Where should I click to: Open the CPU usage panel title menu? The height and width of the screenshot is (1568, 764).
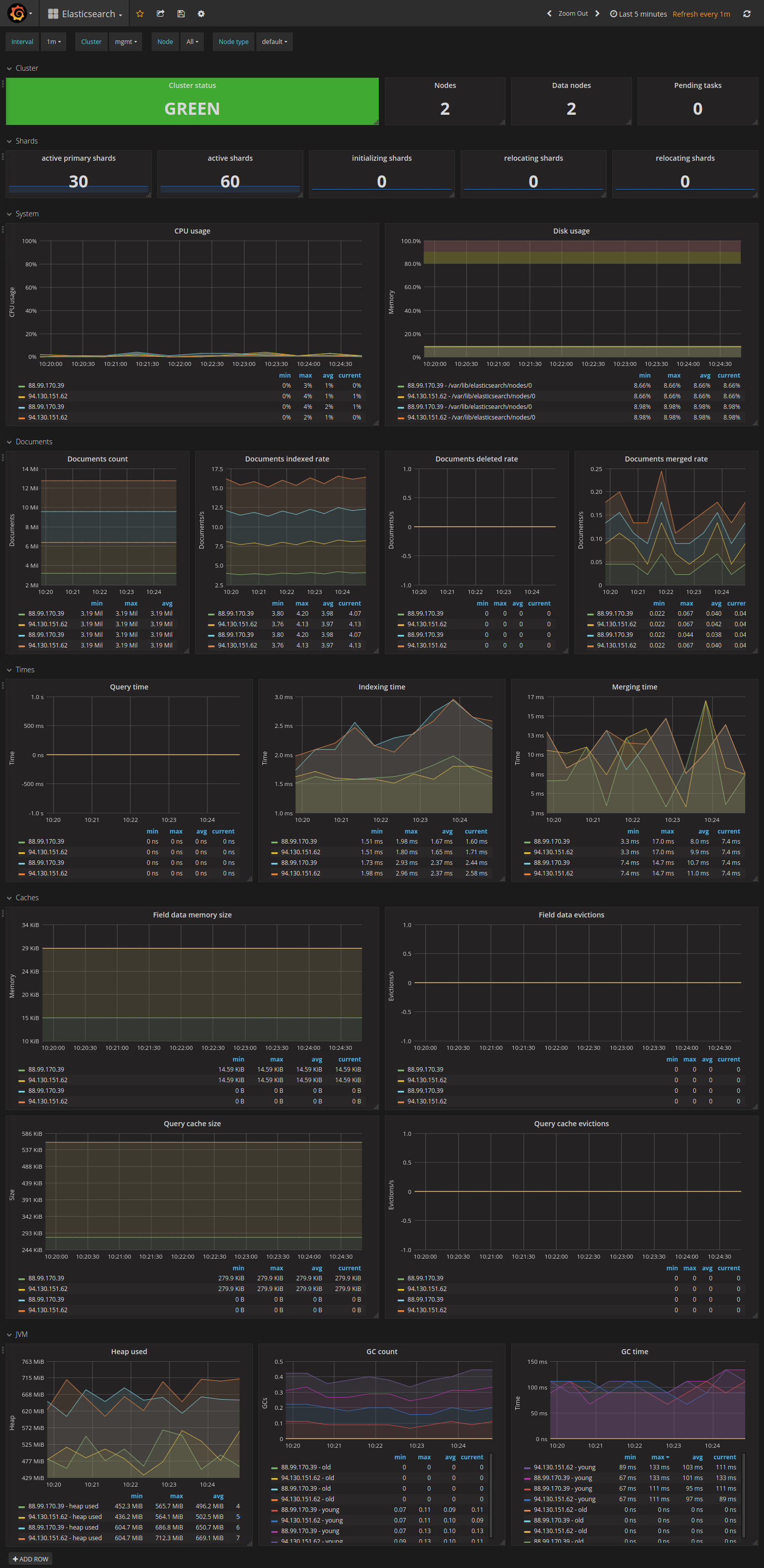(x=192, y=230)
